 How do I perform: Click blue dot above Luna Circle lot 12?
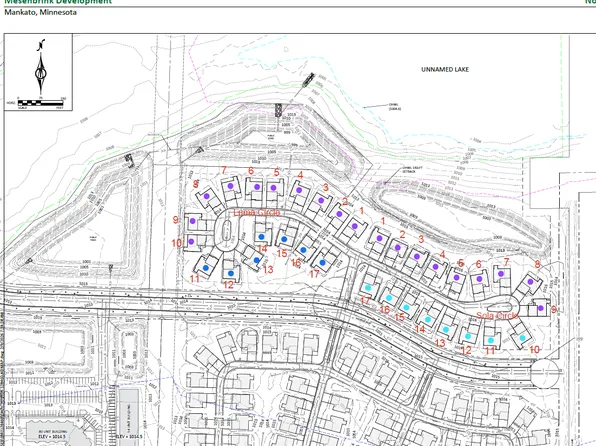click(x=231, y=273)
